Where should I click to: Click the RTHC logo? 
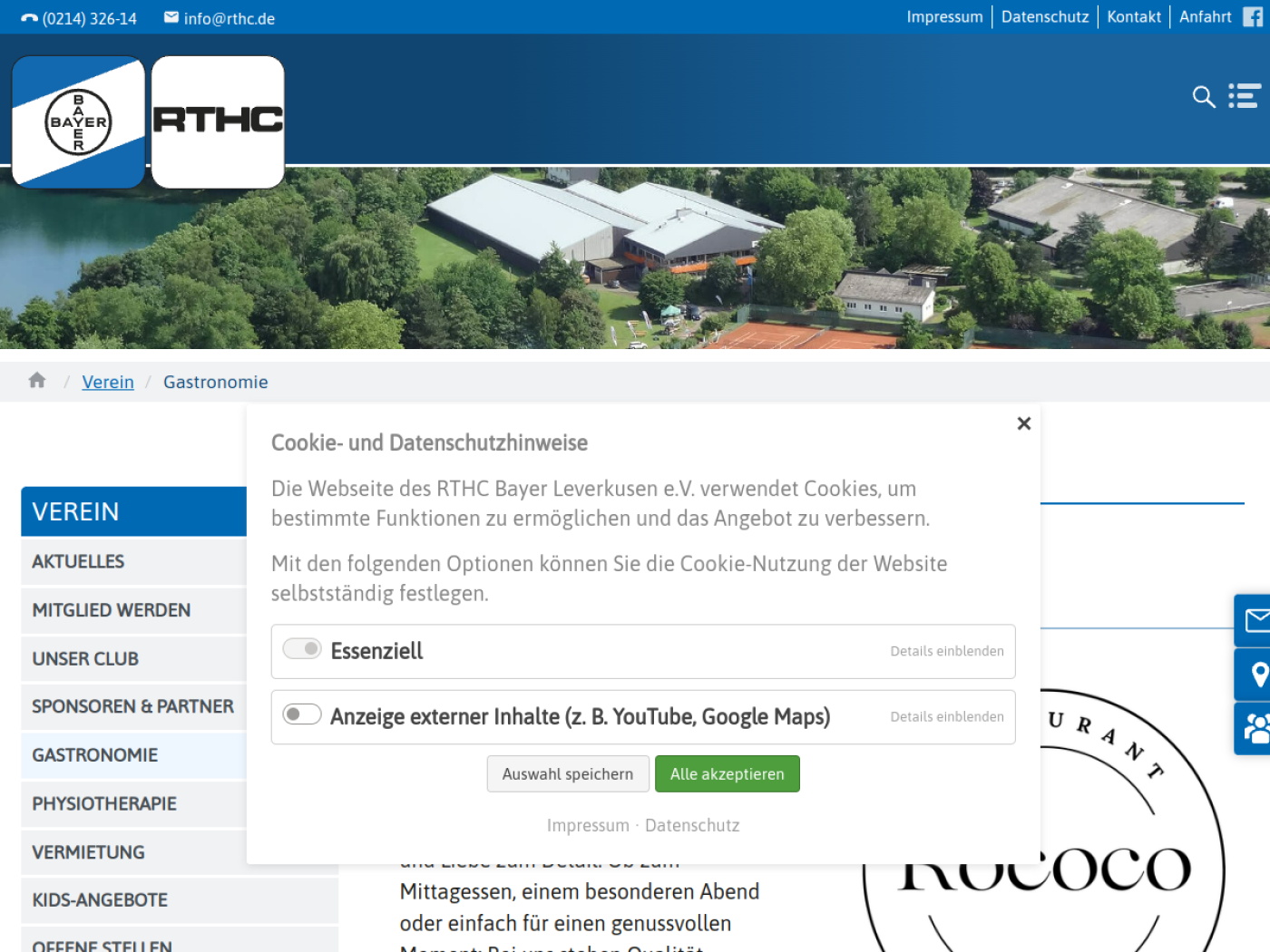point(218,122)
